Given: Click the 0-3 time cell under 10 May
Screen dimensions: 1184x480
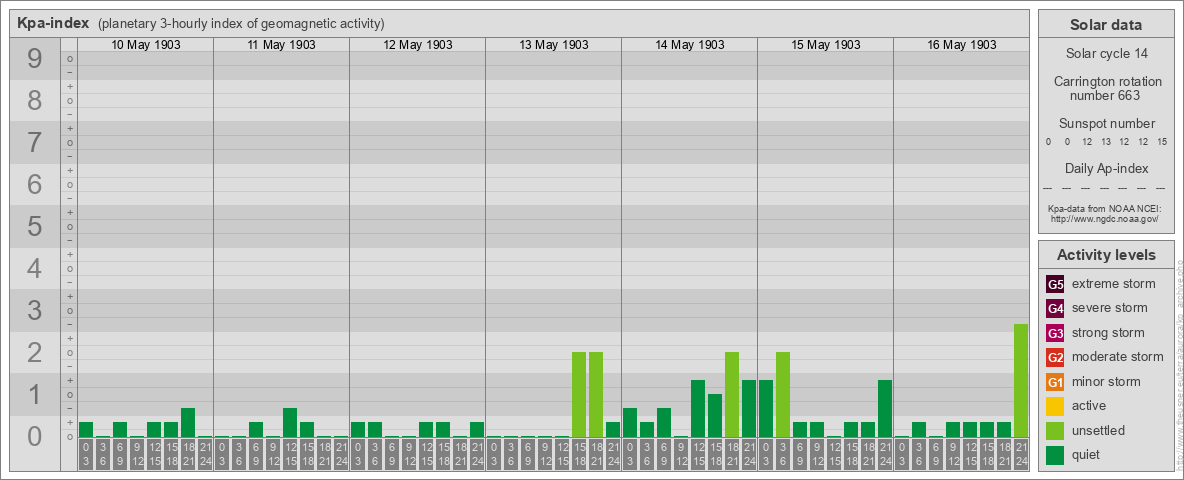Looking at the screenshot, I should pos(86,454).
